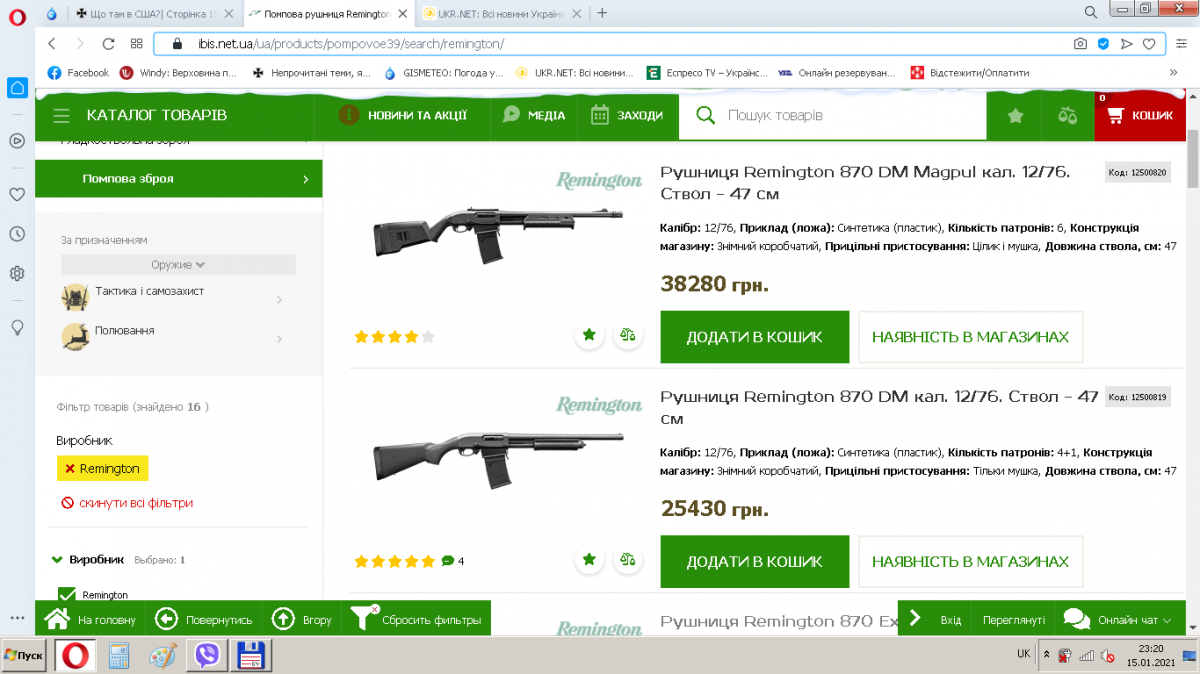Screen dimensions: 1200x674
Task: Open Переглянуті viewed items
Action: point(1013,620)
